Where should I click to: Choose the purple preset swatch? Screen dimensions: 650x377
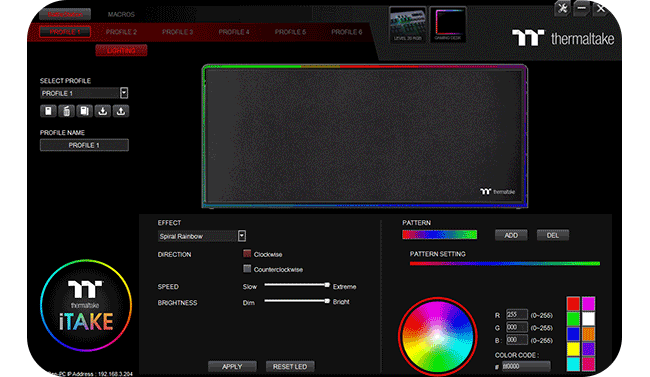coord(588,349)
